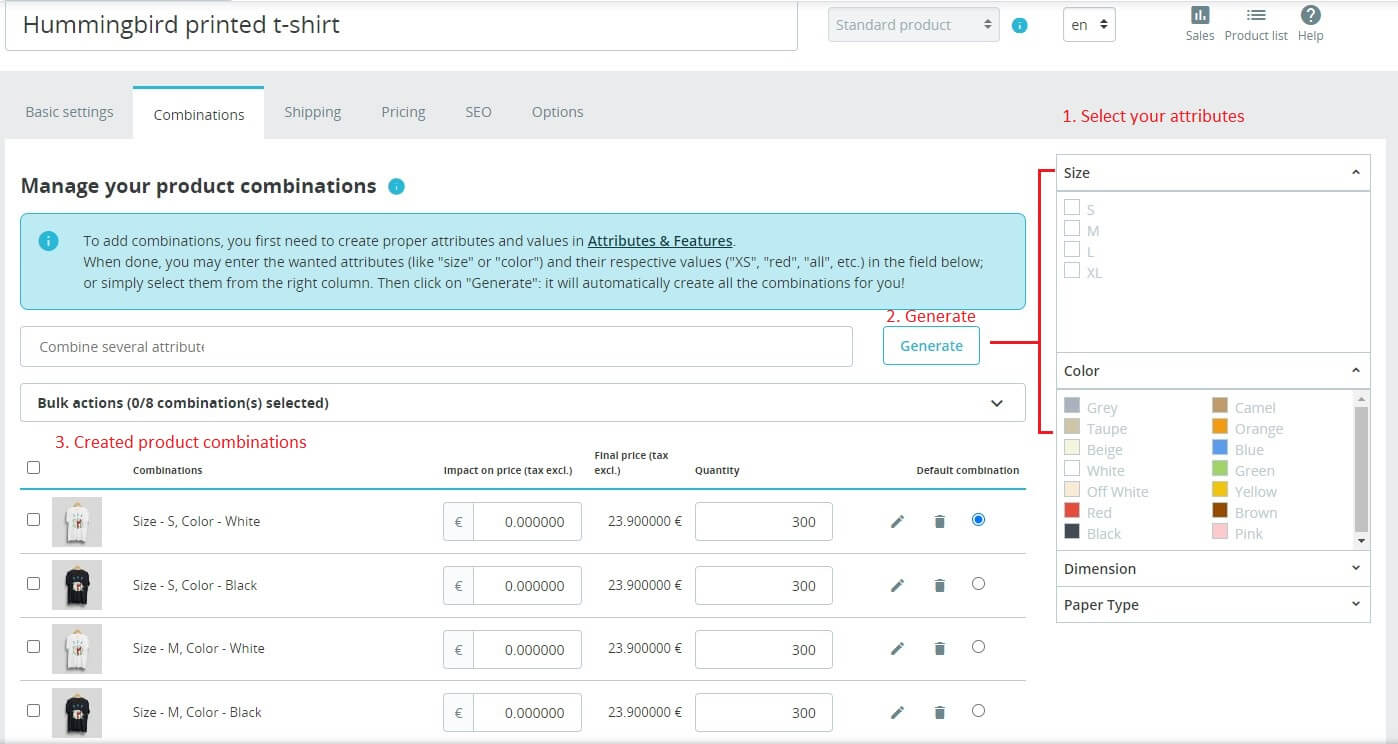This screenshot has height=744, width=1398.
Task: Open the Help icon
Action: coord(1311,15)
